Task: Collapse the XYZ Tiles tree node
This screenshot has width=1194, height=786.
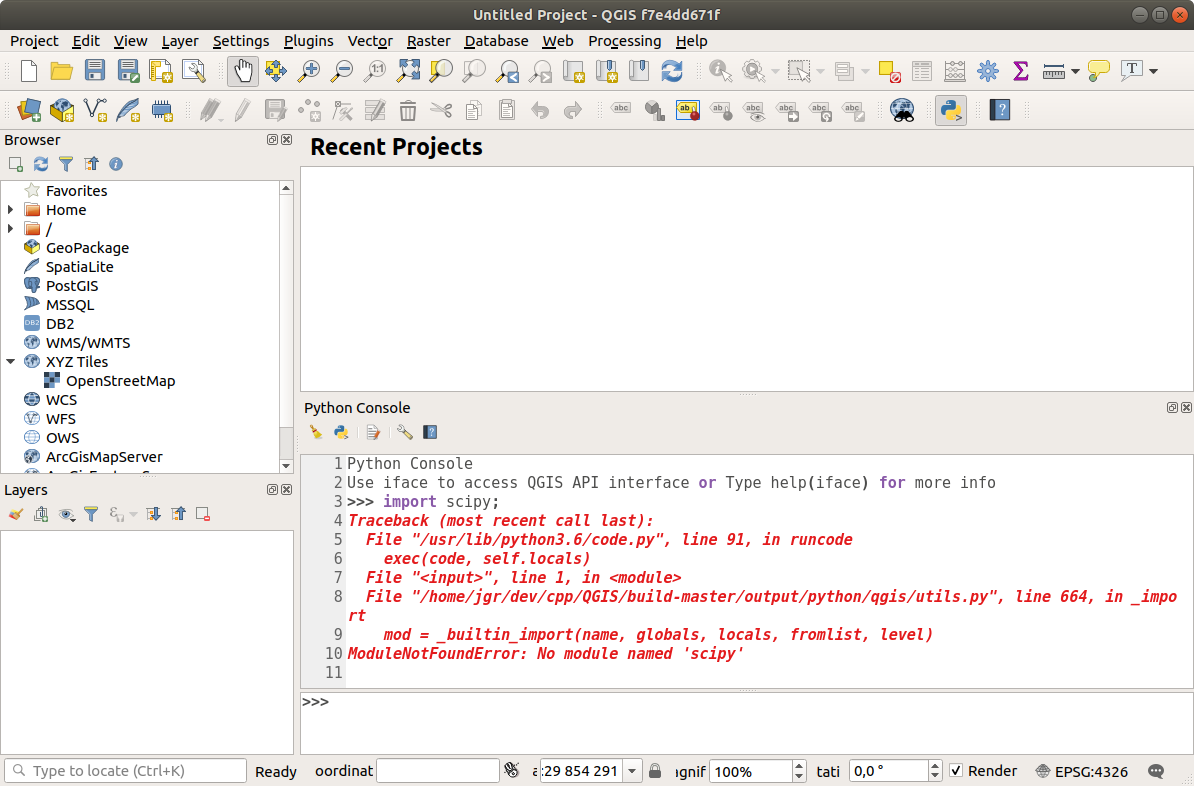Action: tap(11, 362)
